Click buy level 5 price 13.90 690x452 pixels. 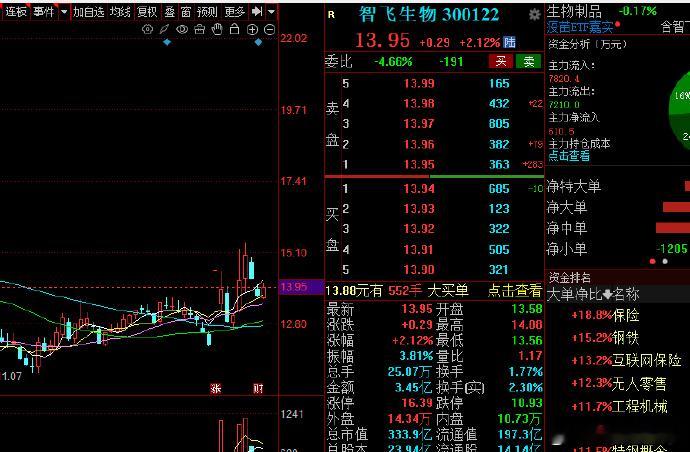click(x=419, y=269)
